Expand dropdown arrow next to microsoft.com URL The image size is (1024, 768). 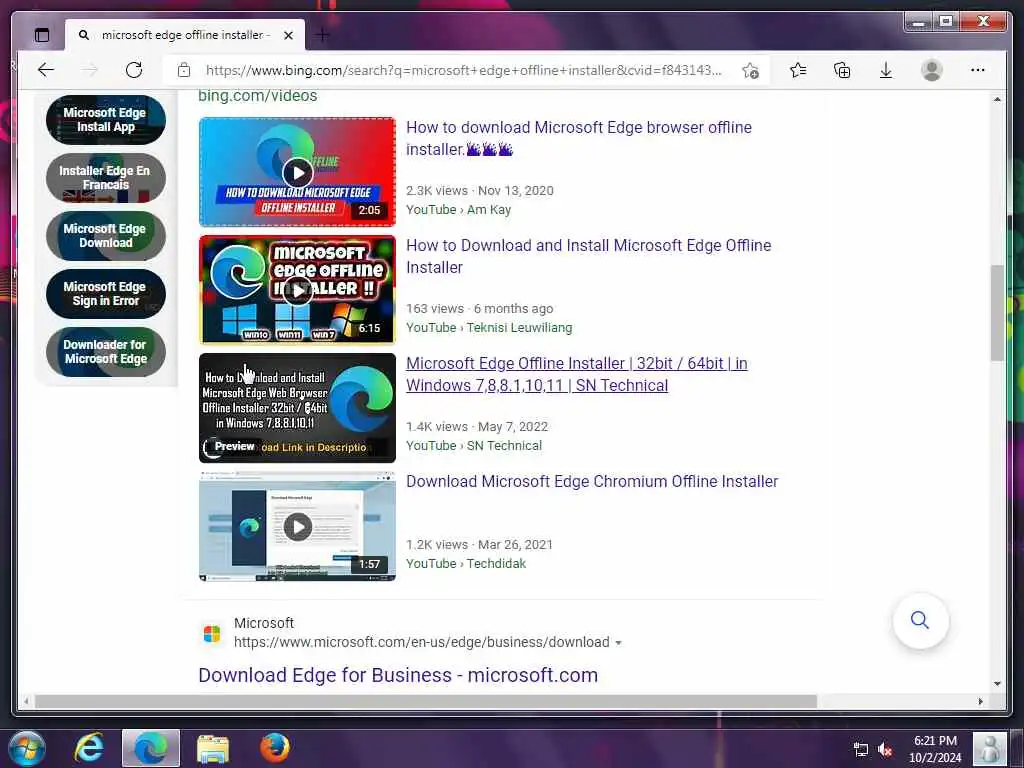(x=618, y=643)
